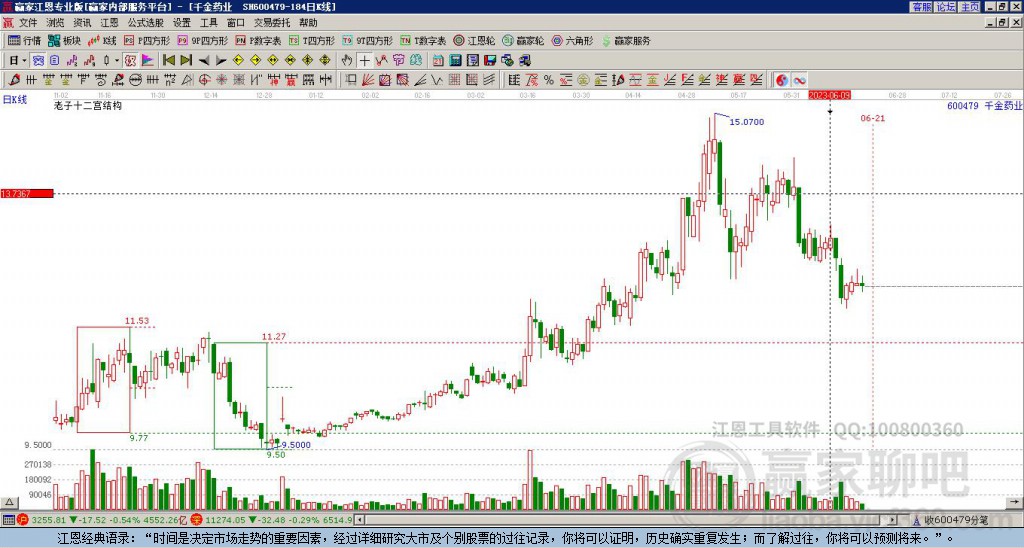Open the calendar date icon
The image size is (1024, 548).
tap(438, 60)
